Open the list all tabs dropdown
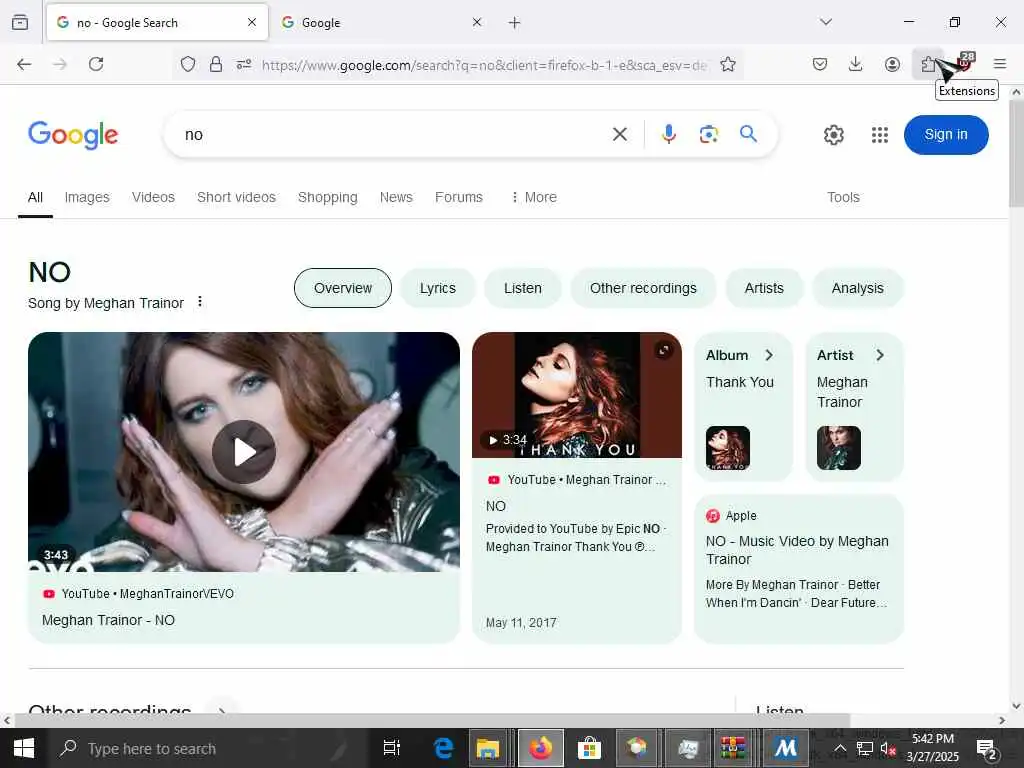 click(826, 22)
